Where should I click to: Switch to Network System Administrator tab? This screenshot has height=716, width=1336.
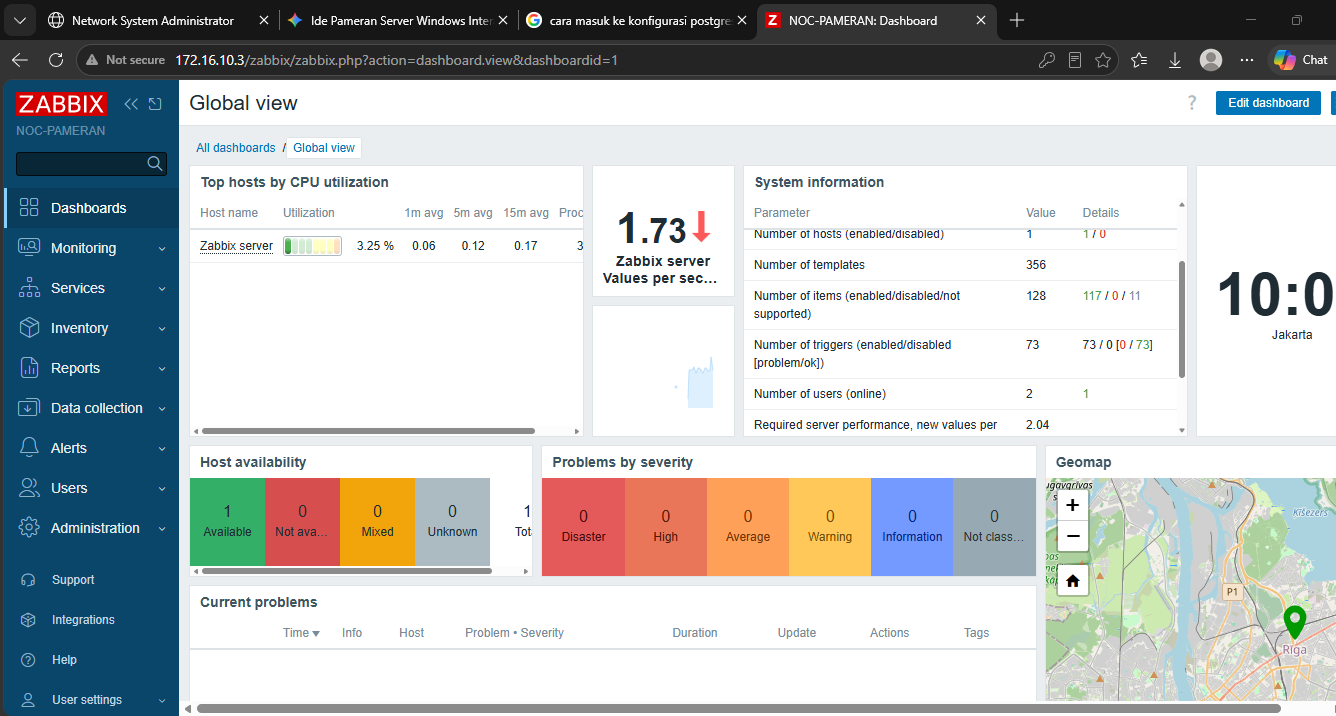coord(152,20)
